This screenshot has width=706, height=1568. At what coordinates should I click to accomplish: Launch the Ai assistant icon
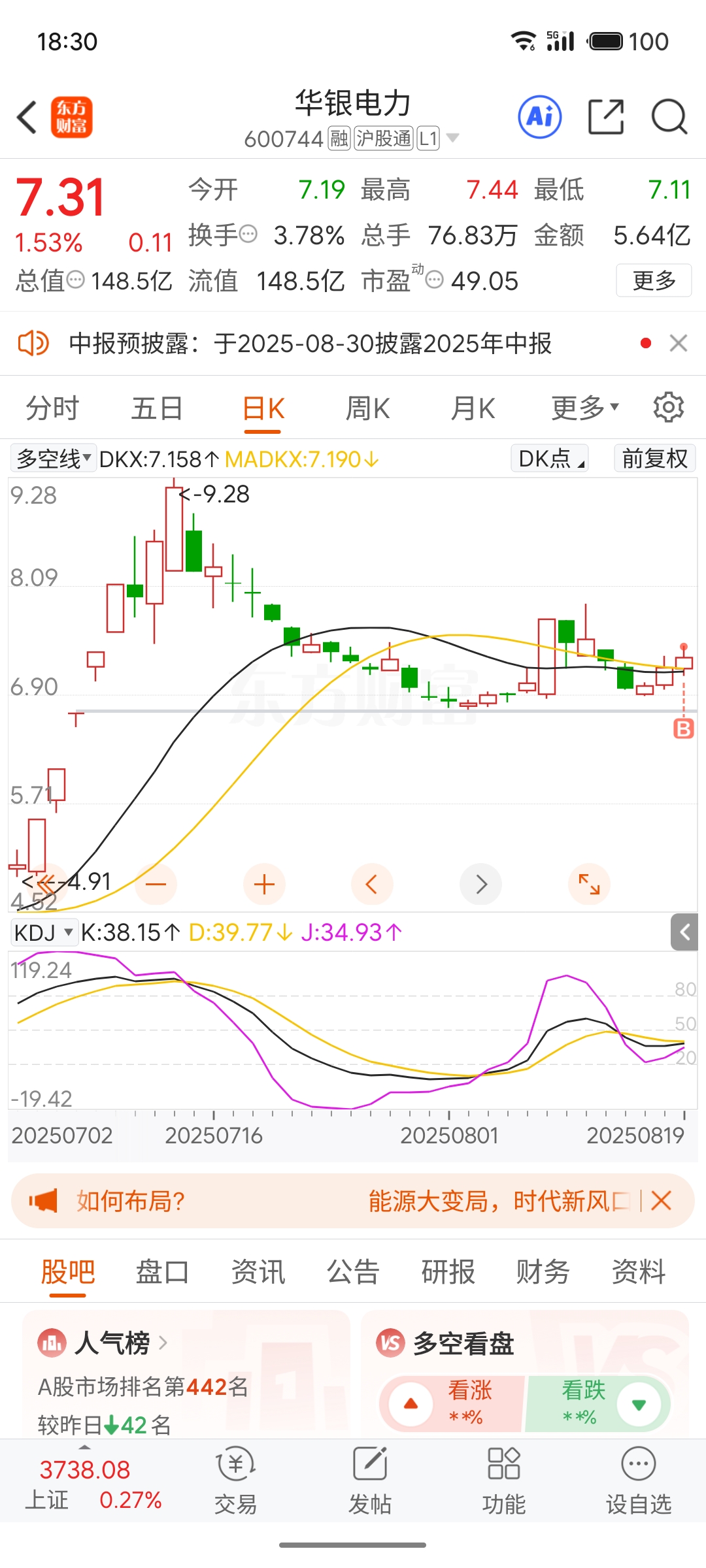tap(540, 118)
